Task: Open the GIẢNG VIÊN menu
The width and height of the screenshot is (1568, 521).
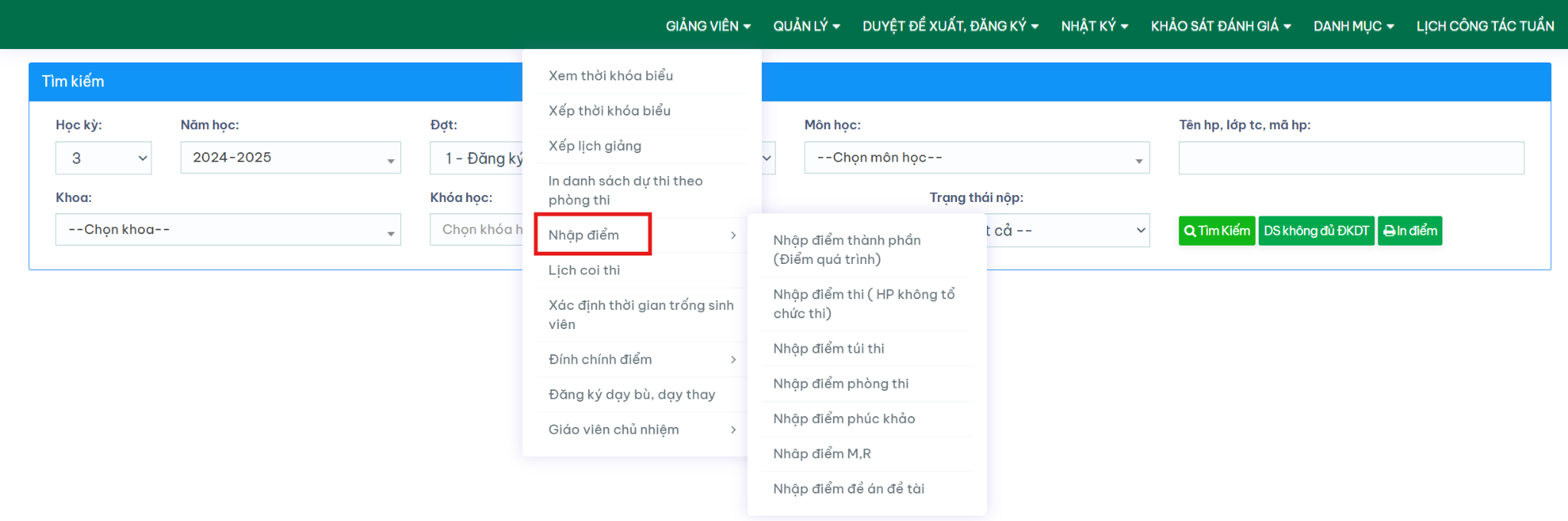Action: click(x=707, y=26)
